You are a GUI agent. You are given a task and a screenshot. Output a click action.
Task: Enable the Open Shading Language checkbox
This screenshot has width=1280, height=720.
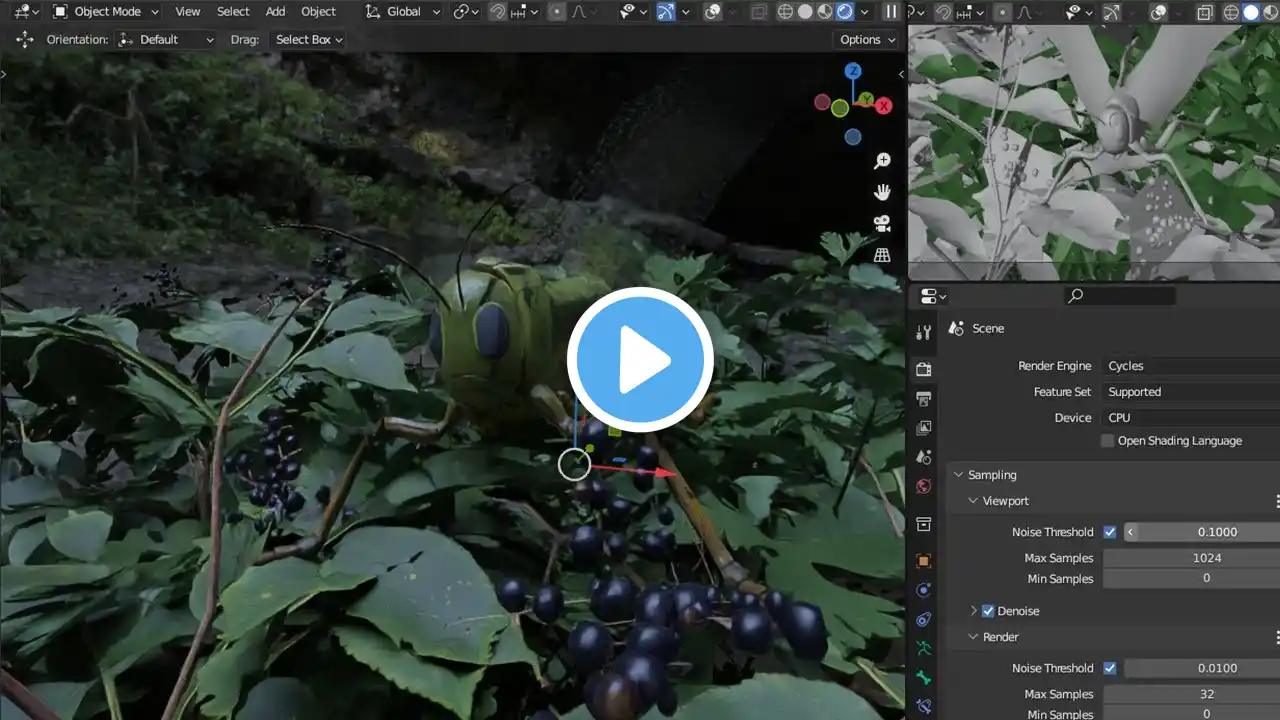pyautogui.click(x=1107, y=441)
